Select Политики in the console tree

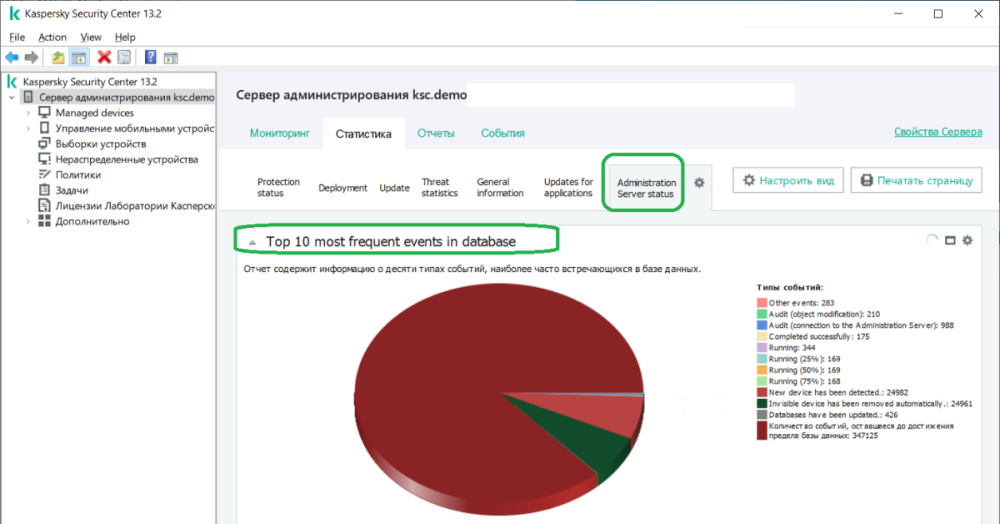[x=77, y=174]
